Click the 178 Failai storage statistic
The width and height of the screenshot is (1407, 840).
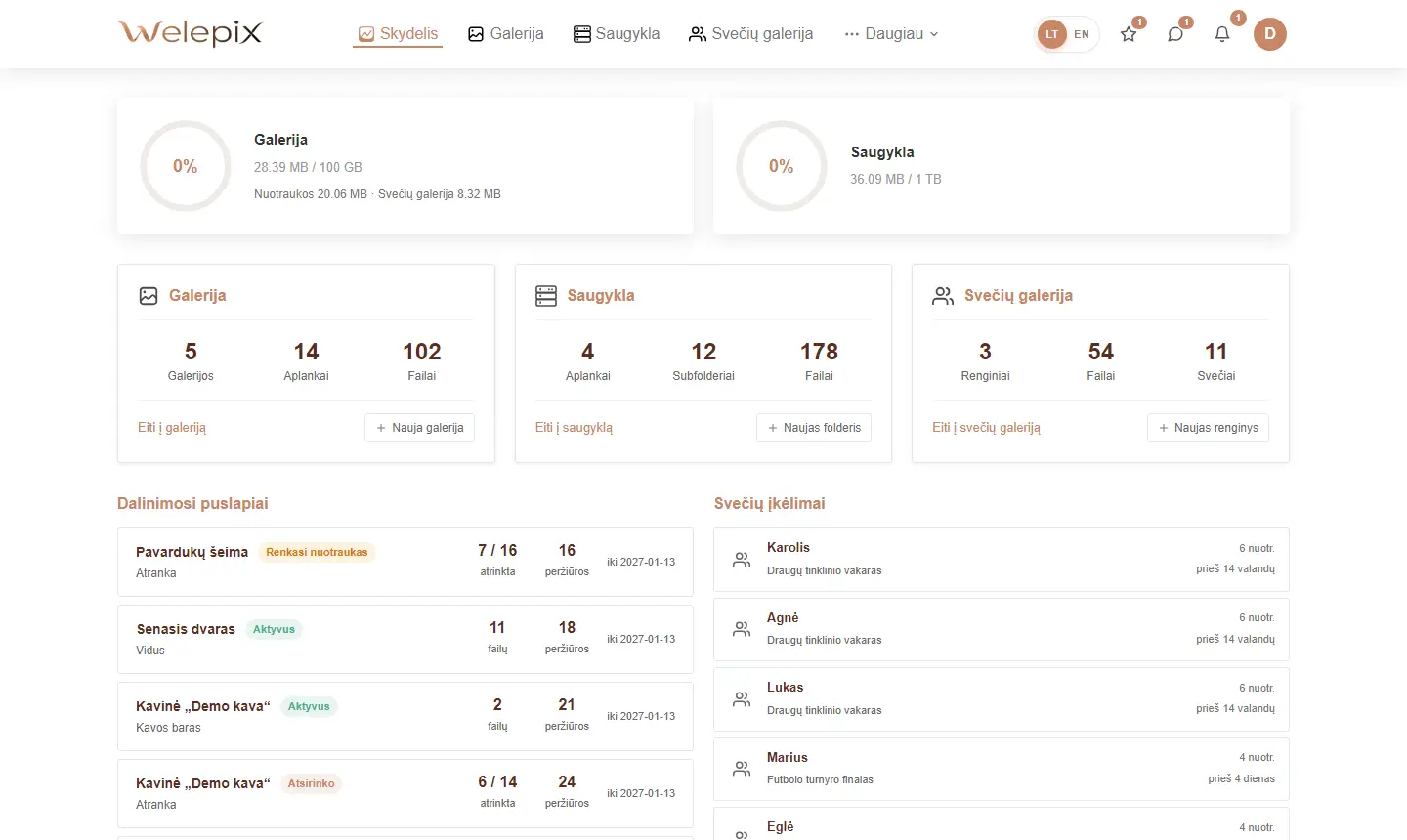pyautogui.click(x=819, y=360)
